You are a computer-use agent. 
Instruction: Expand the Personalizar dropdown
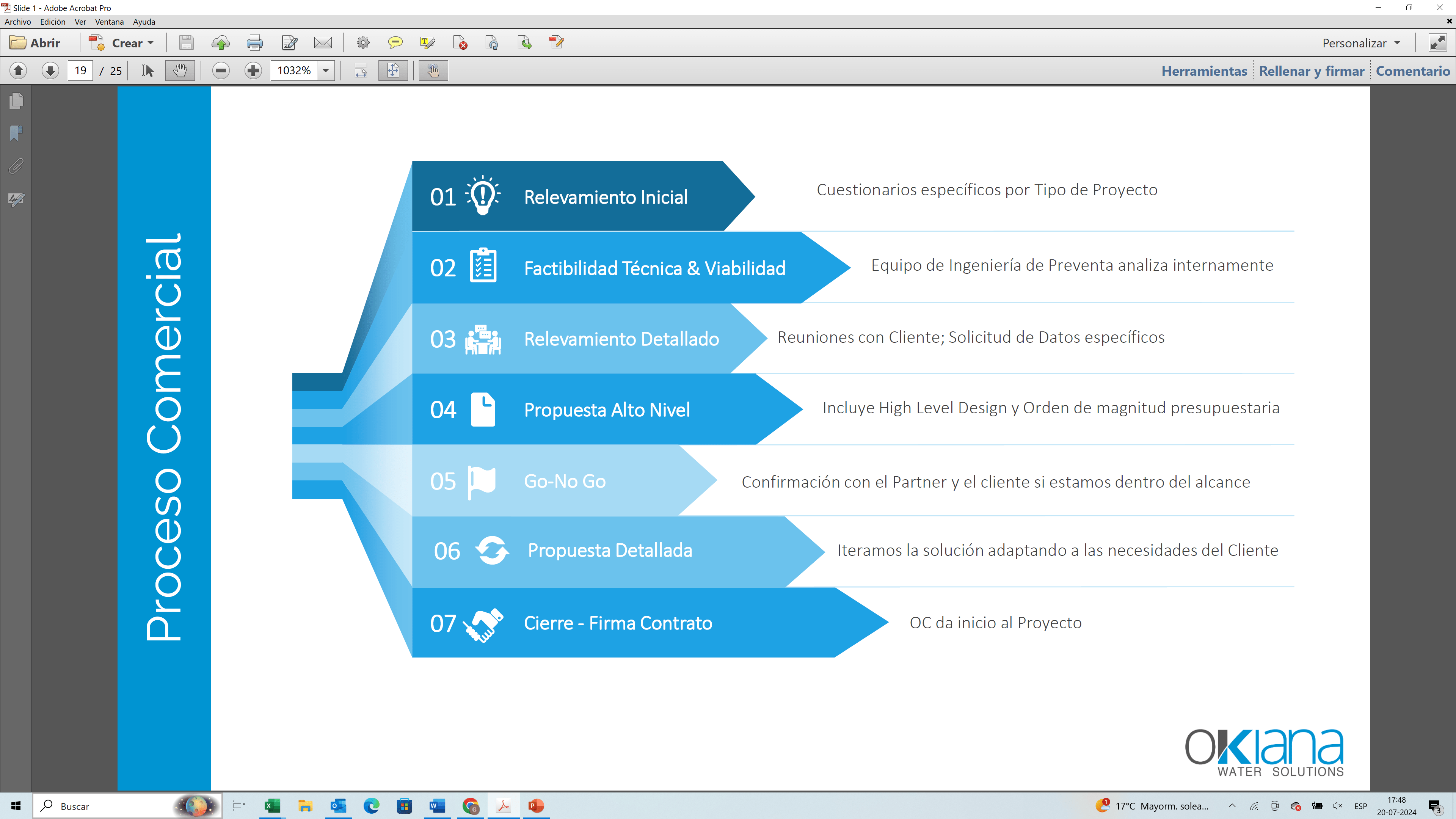tap(1361, 43)
